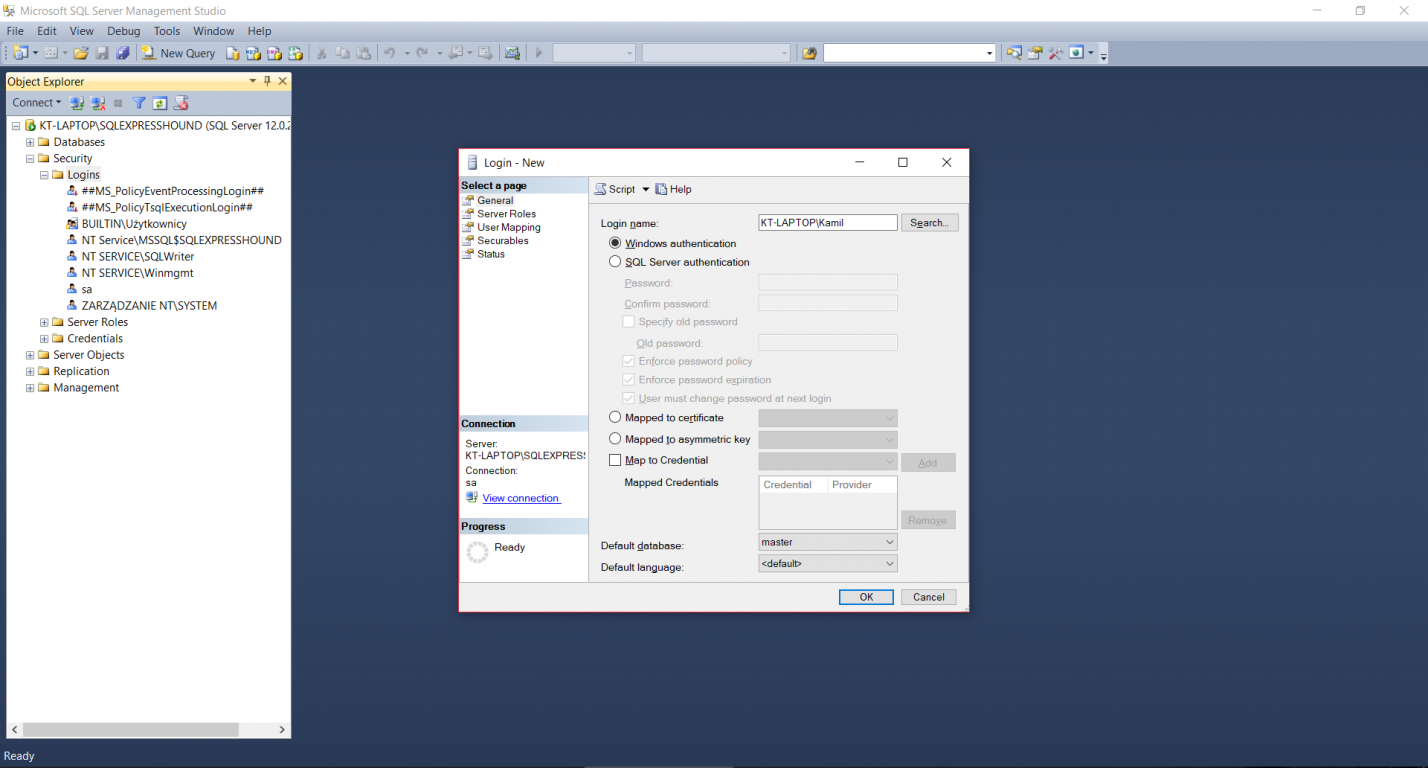
Task: Collapse the Security tree node
Action: click(x=30, y=158)
